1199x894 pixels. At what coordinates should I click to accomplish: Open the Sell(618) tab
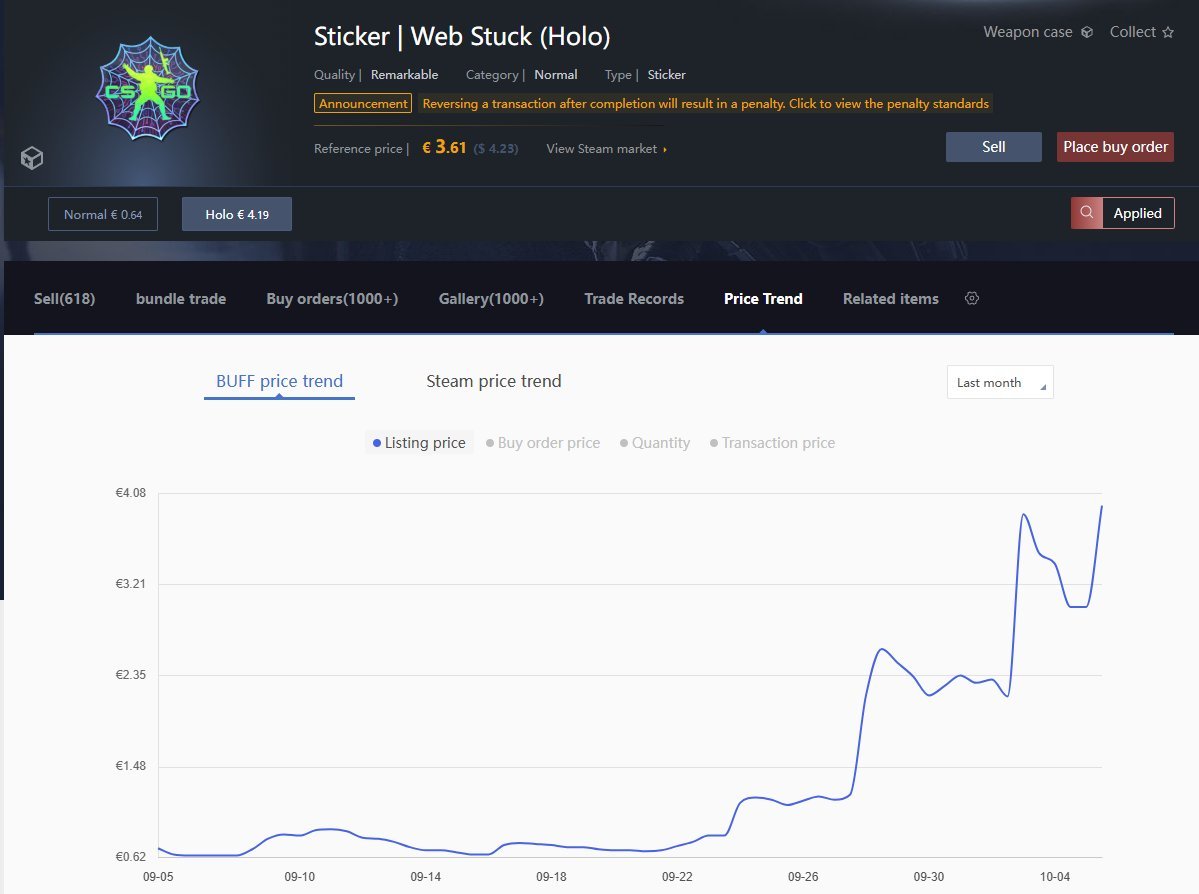click(64, 298)
